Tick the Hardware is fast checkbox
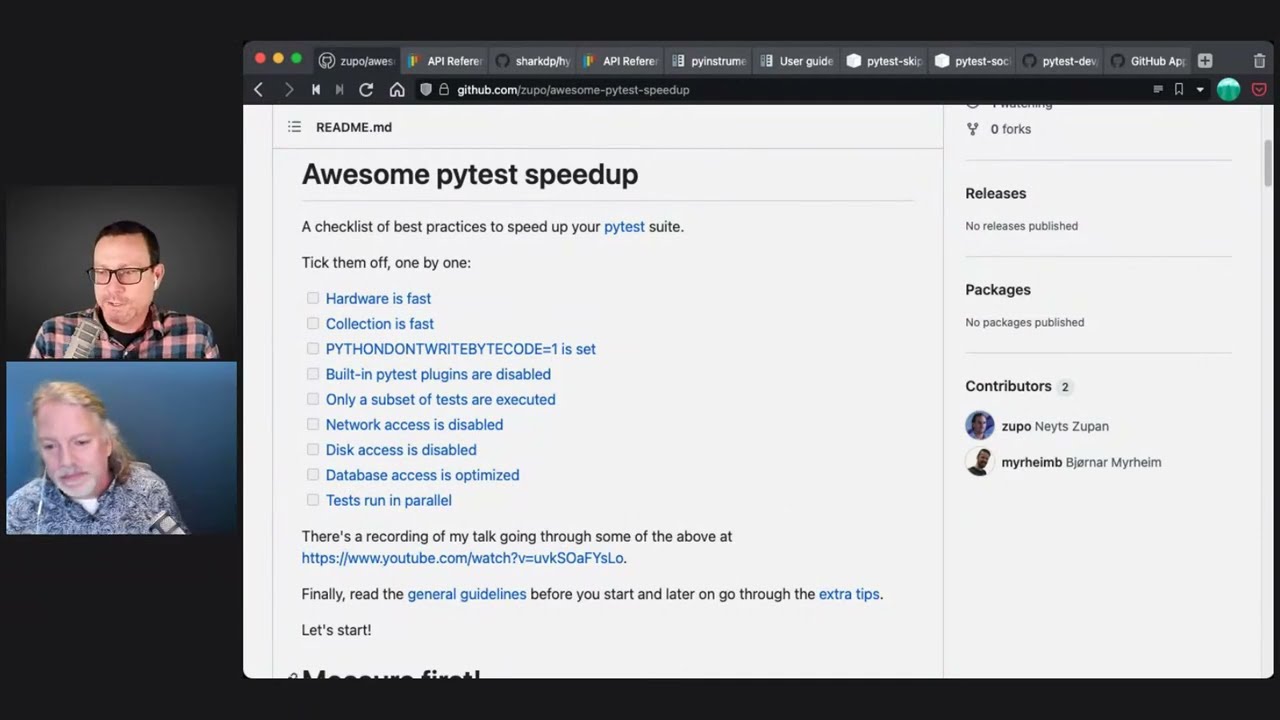This screenshot has height=720, width=1280. (313, 298)
